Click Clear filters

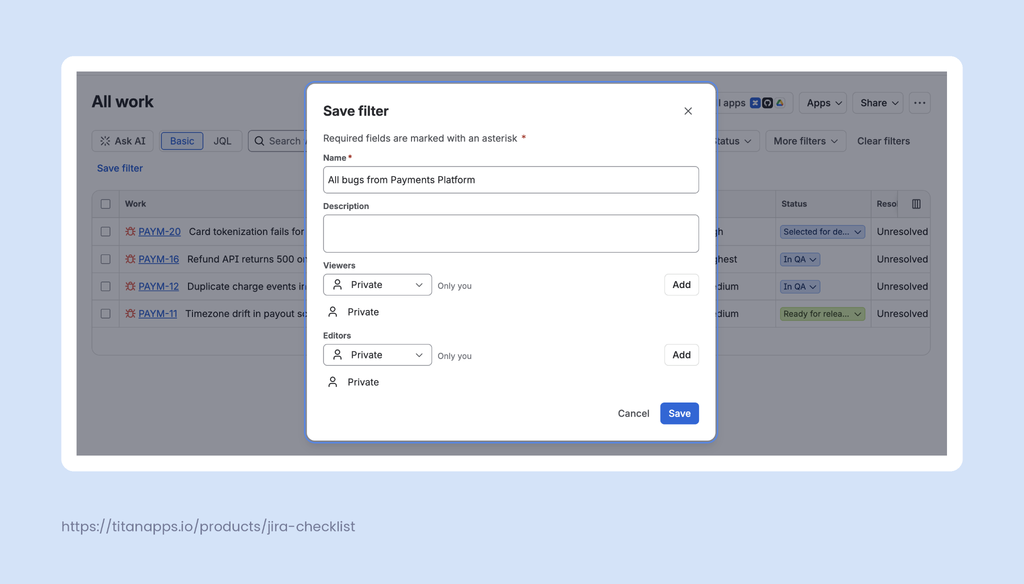click(883, 141)
